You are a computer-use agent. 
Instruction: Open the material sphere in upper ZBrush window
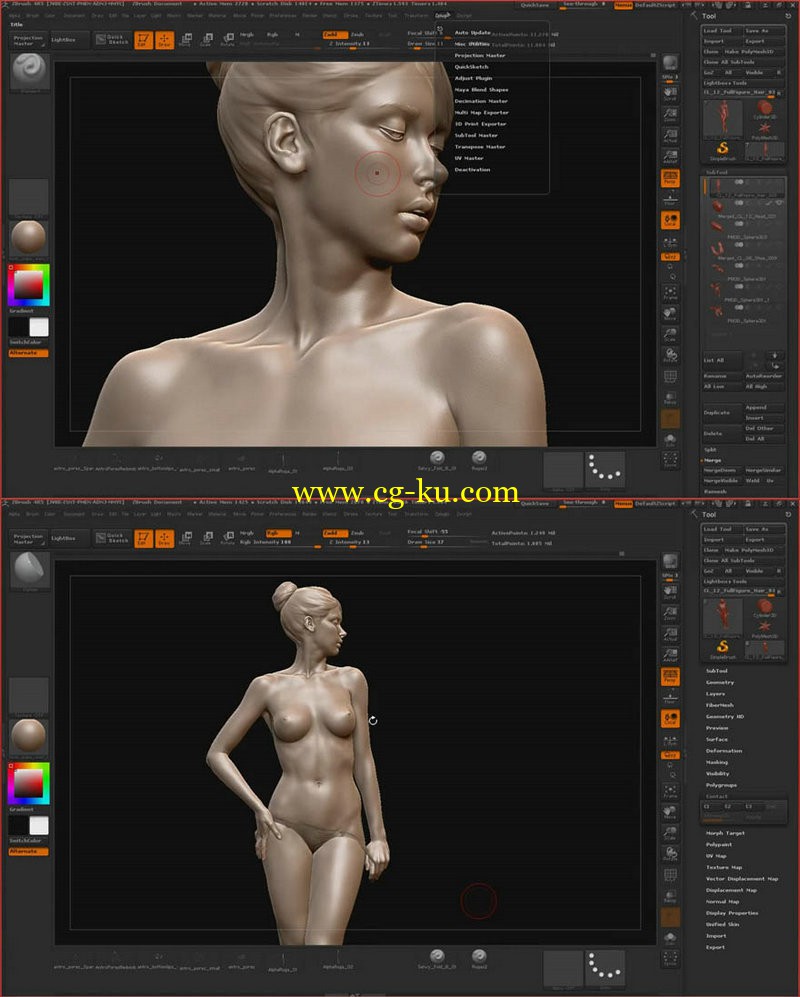pos(29,238)
